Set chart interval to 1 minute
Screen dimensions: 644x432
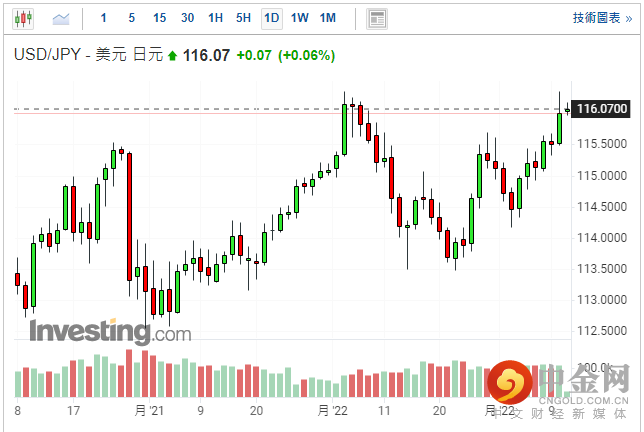click(x=104, y=18)
